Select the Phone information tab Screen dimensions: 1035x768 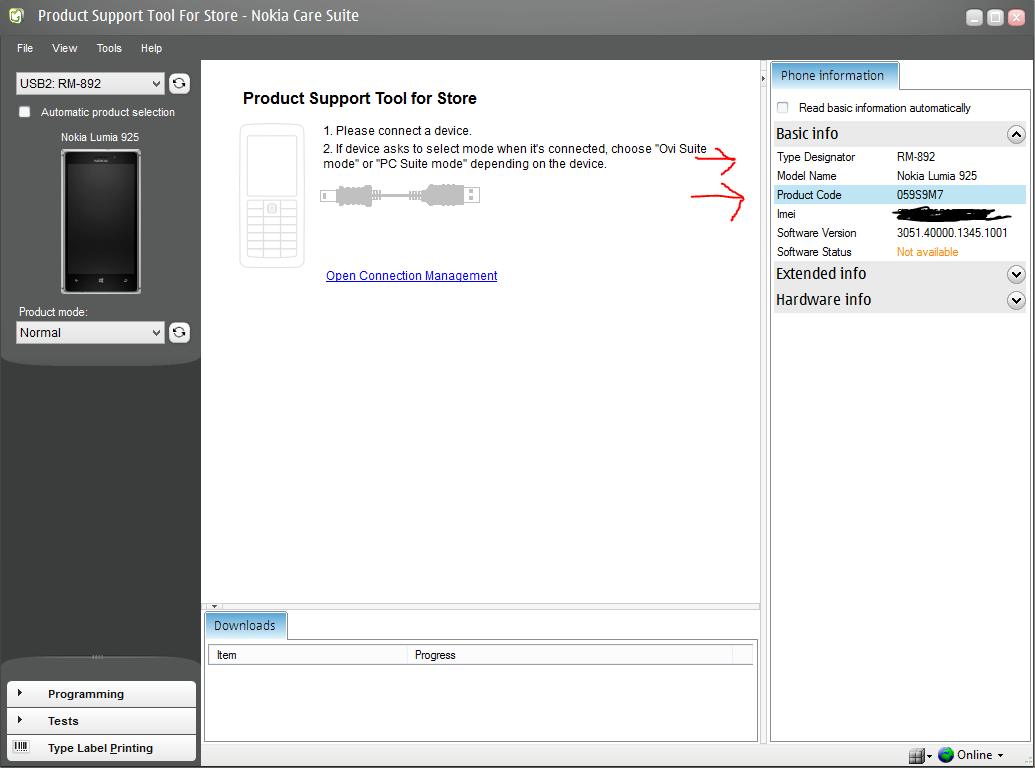834,76
